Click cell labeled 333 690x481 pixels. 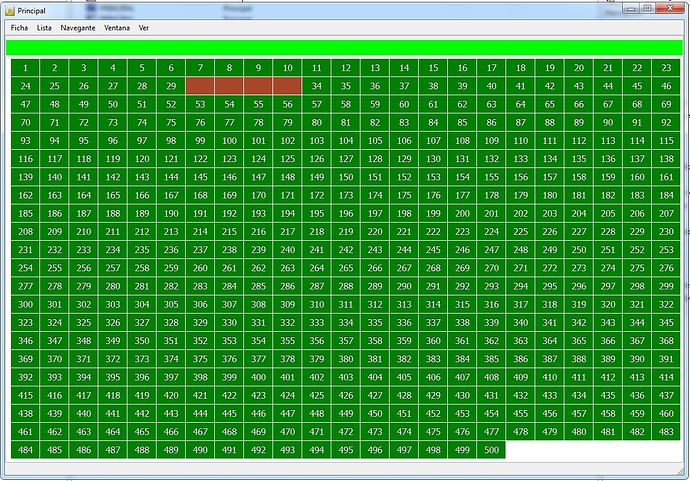click(x=316, y=323)
